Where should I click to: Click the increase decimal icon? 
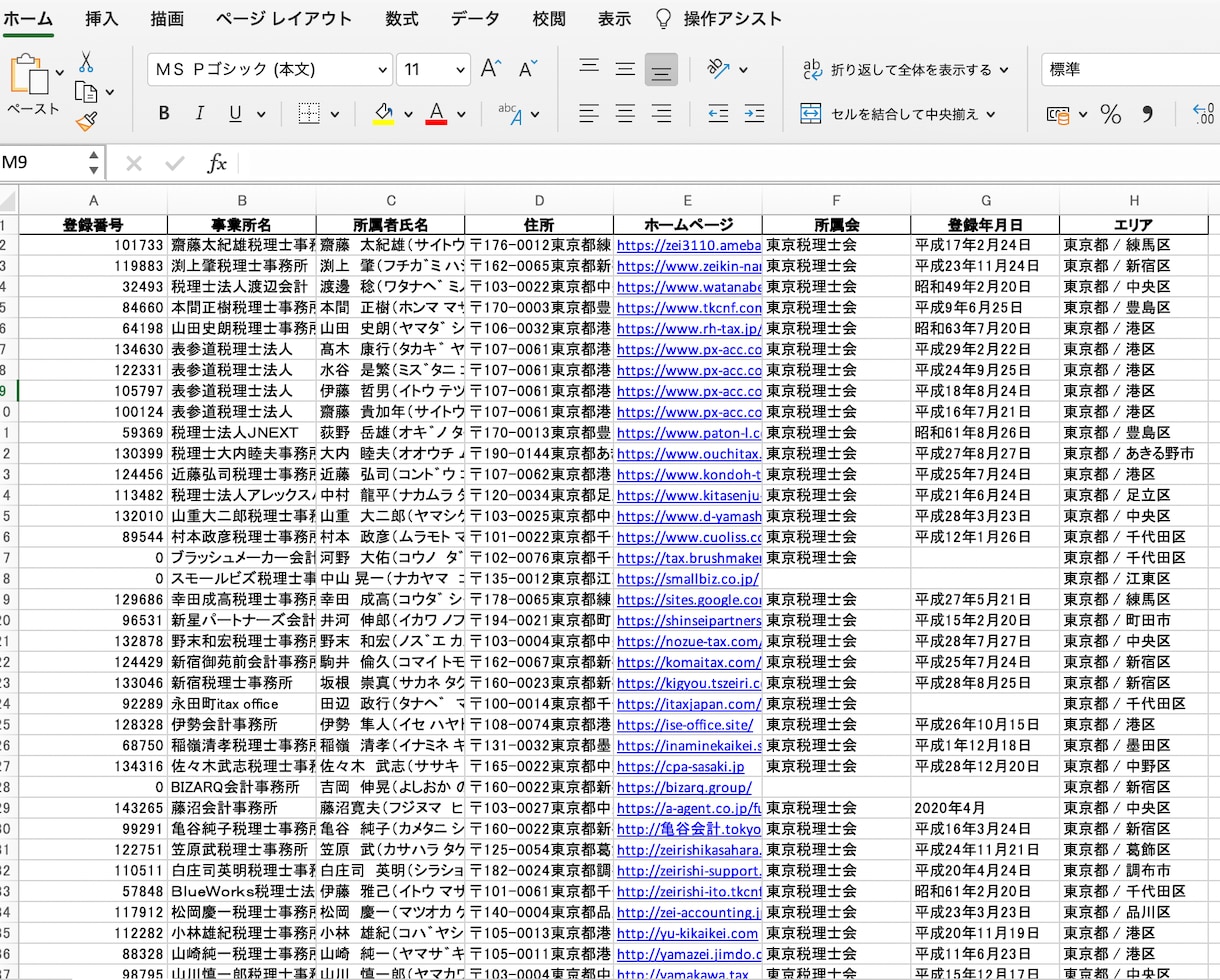point(1204,114)
